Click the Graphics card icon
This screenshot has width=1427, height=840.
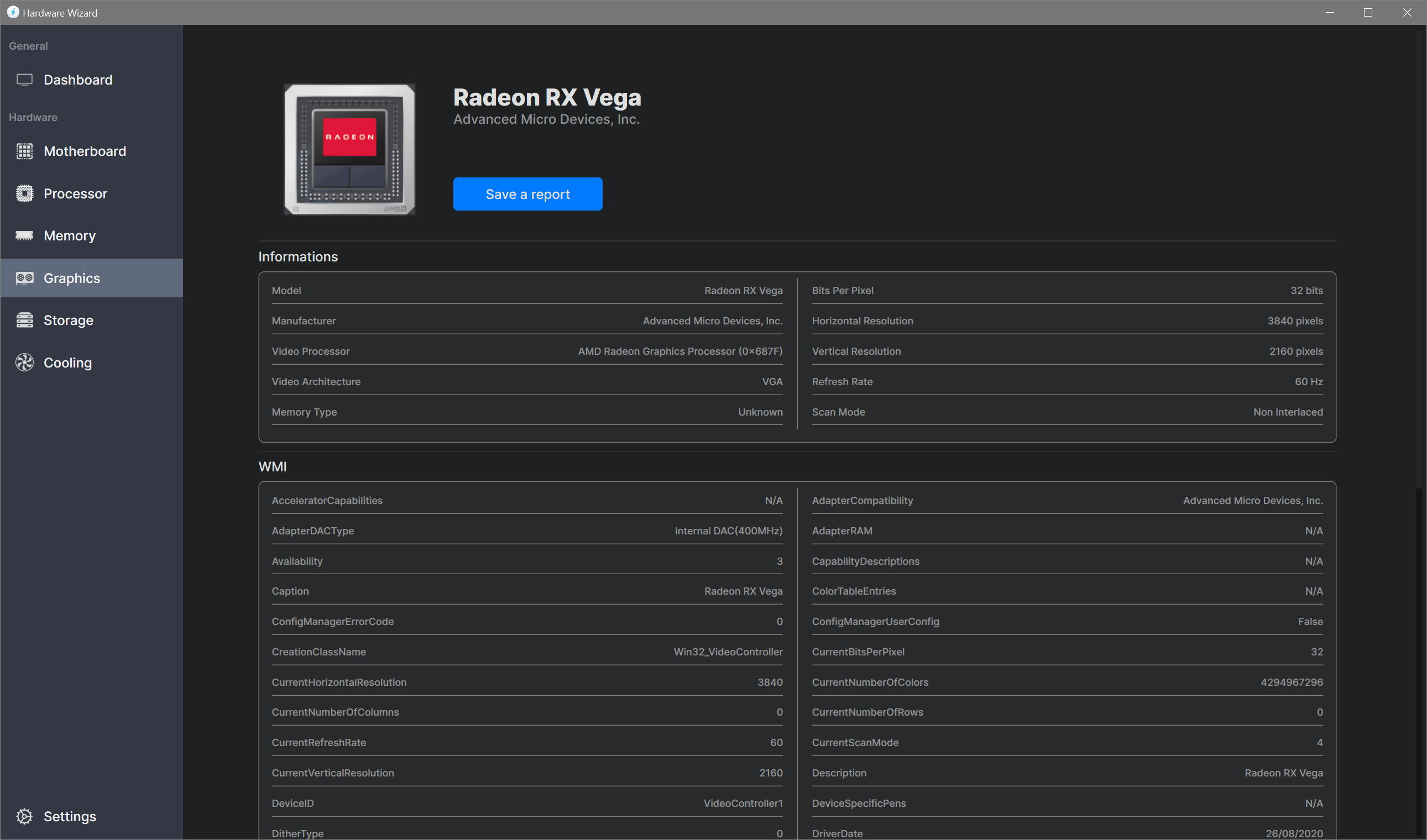click(24, 278)
